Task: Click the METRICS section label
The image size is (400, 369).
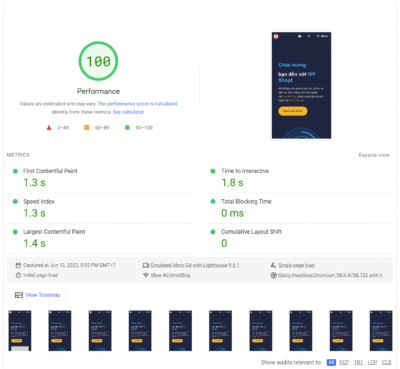Action: tap(18, 155)
